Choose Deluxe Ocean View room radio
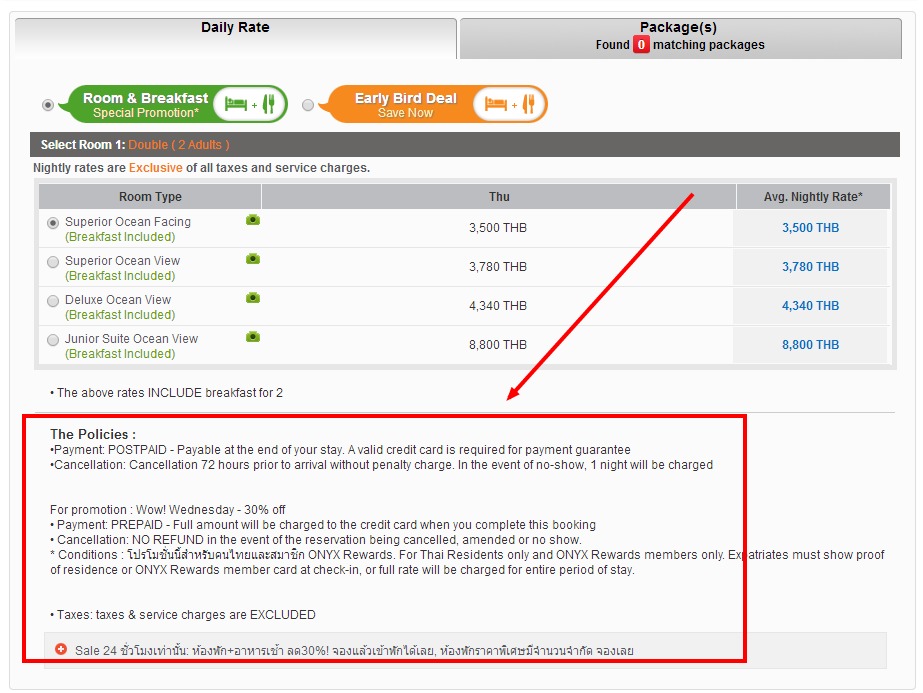Viewport: 923px width, 693px height. [53, 301]
